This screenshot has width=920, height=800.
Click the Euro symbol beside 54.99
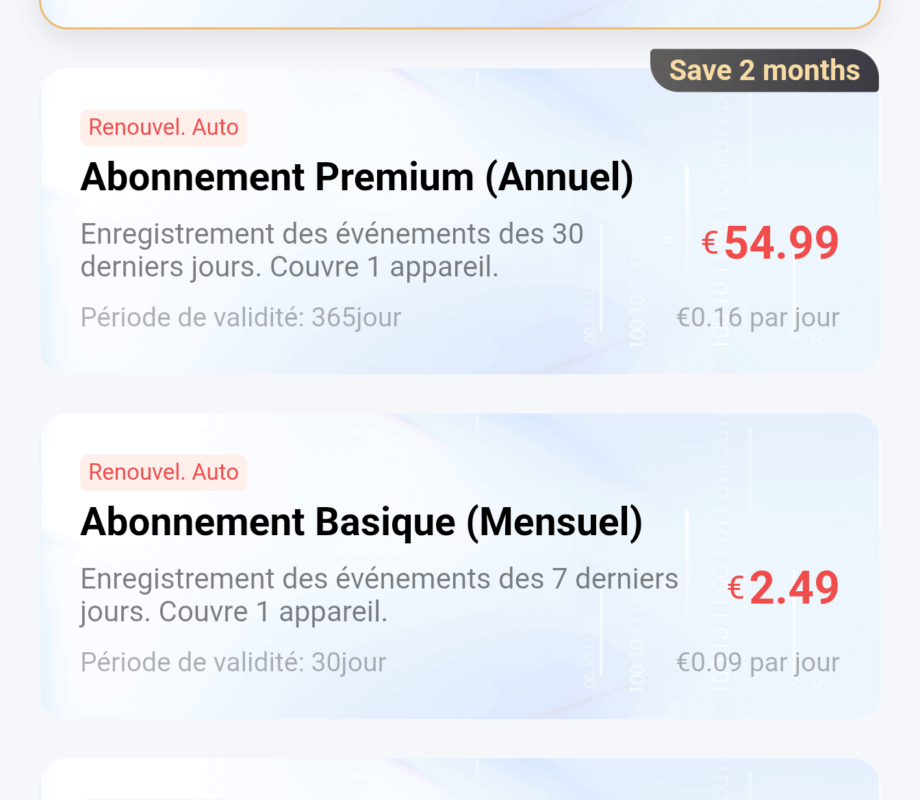pyautogui.click(x=710, y=242)
